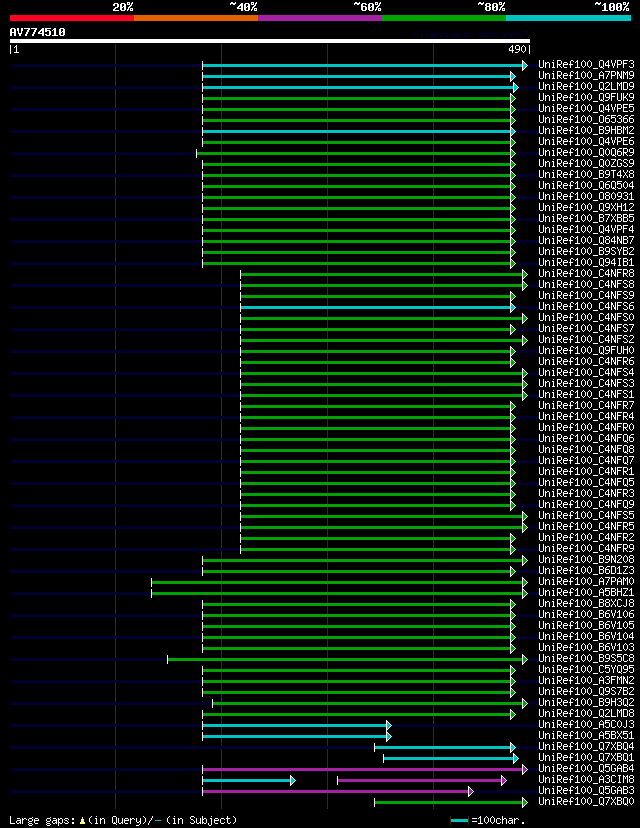Open the UniRef100_A7PNM9 hit label
Screen dimensions: 640x828
[x=586, y=76]
